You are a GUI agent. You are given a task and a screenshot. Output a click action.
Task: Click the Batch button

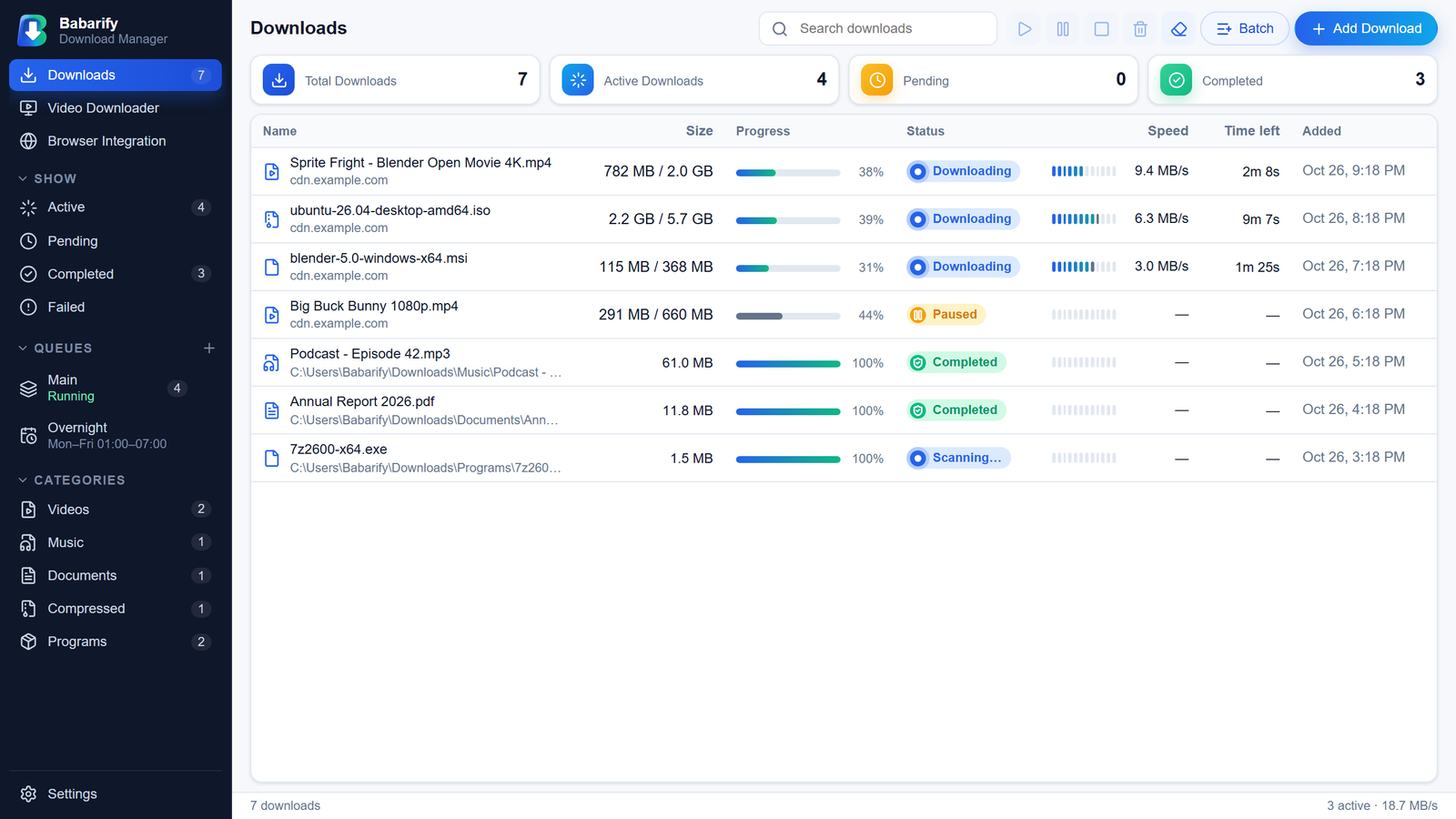[1245, 28]
